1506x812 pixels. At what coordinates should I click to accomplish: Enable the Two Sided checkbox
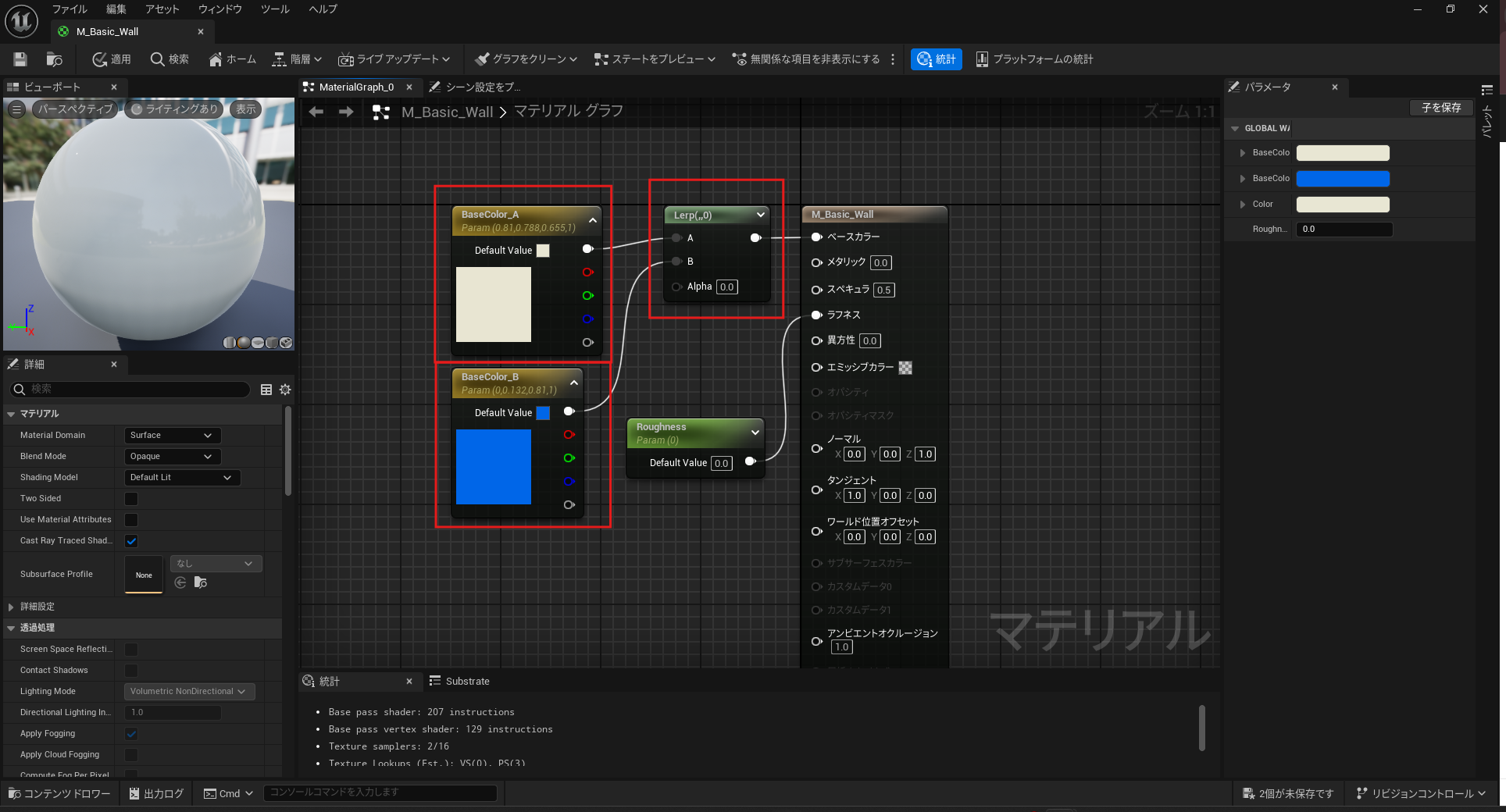point(131,499)
